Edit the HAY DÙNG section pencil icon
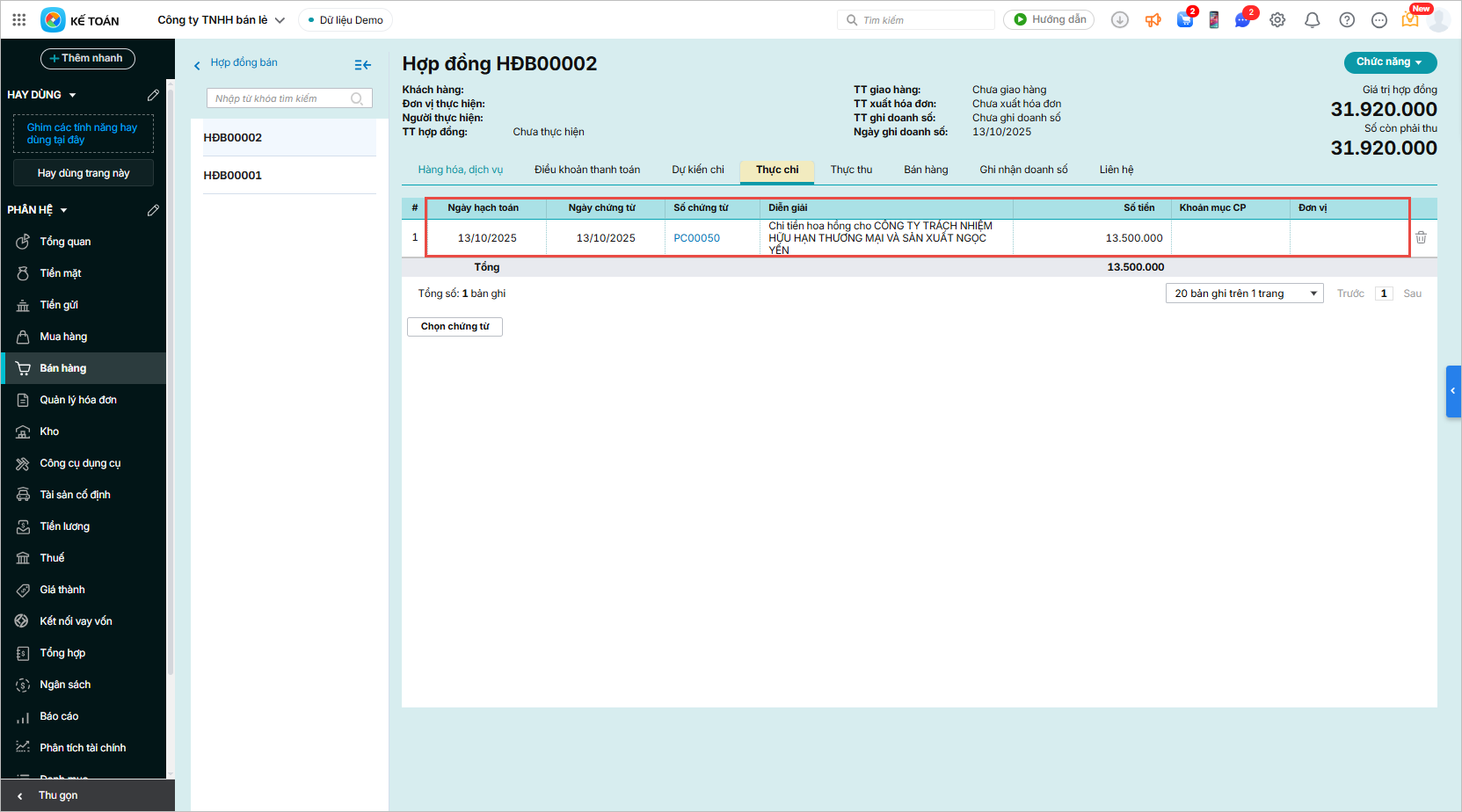Viewport: 1462px width, 812px height. [x=153, y=95]
